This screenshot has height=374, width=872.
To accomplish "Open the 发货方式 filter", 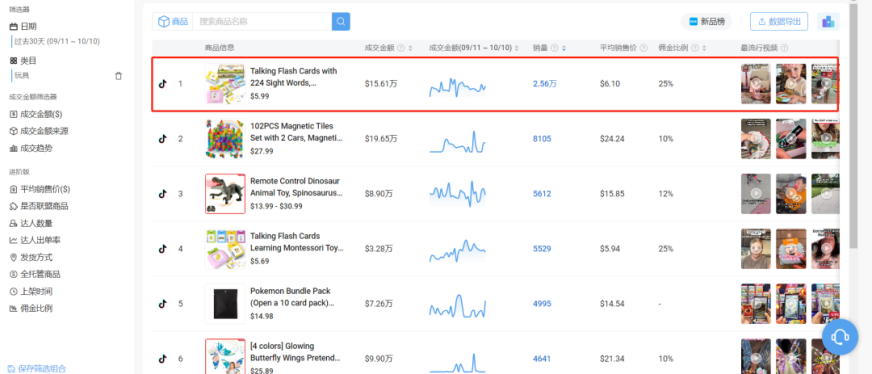I will tap(32, 257).
